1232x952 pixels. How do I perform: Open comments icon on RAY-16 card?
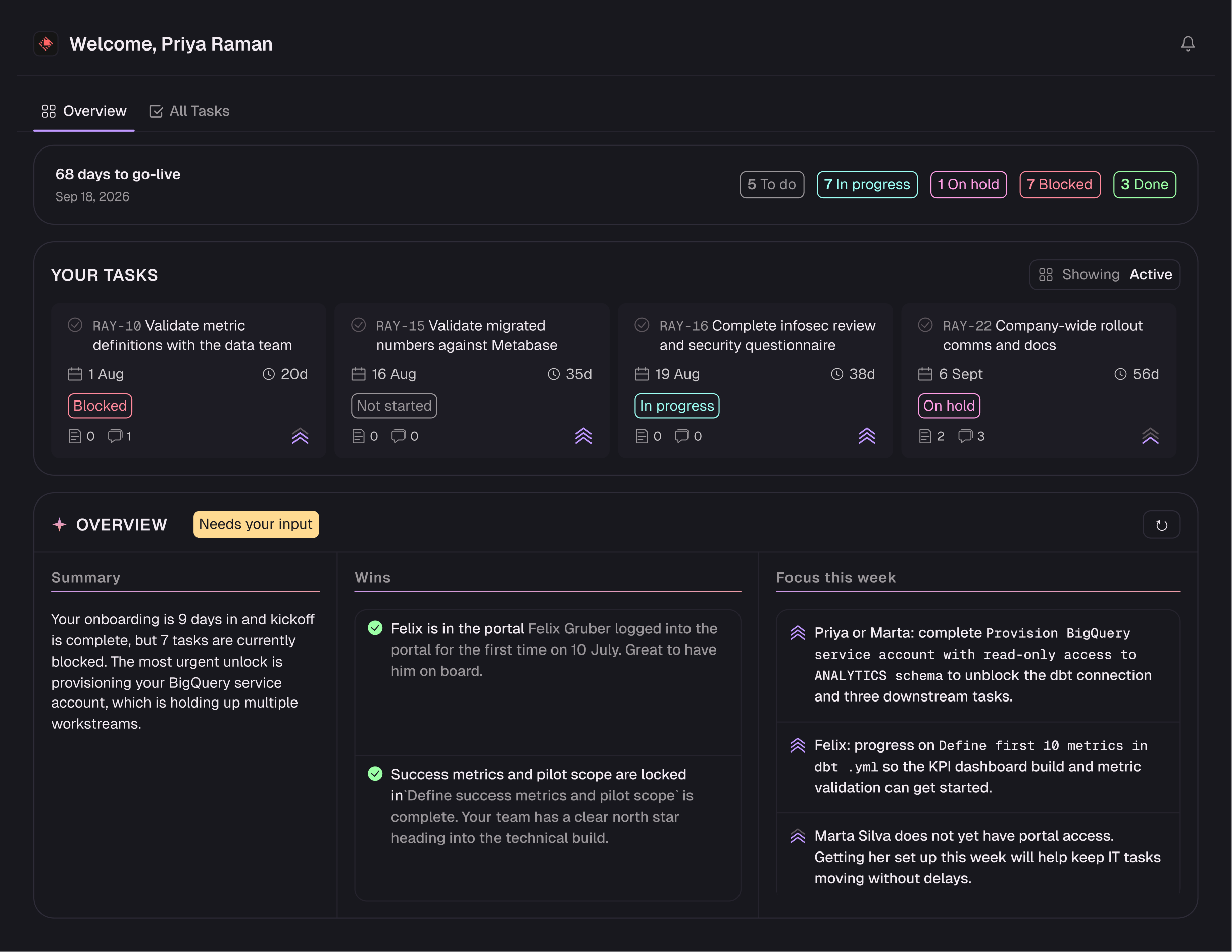[x=682, y=436]
